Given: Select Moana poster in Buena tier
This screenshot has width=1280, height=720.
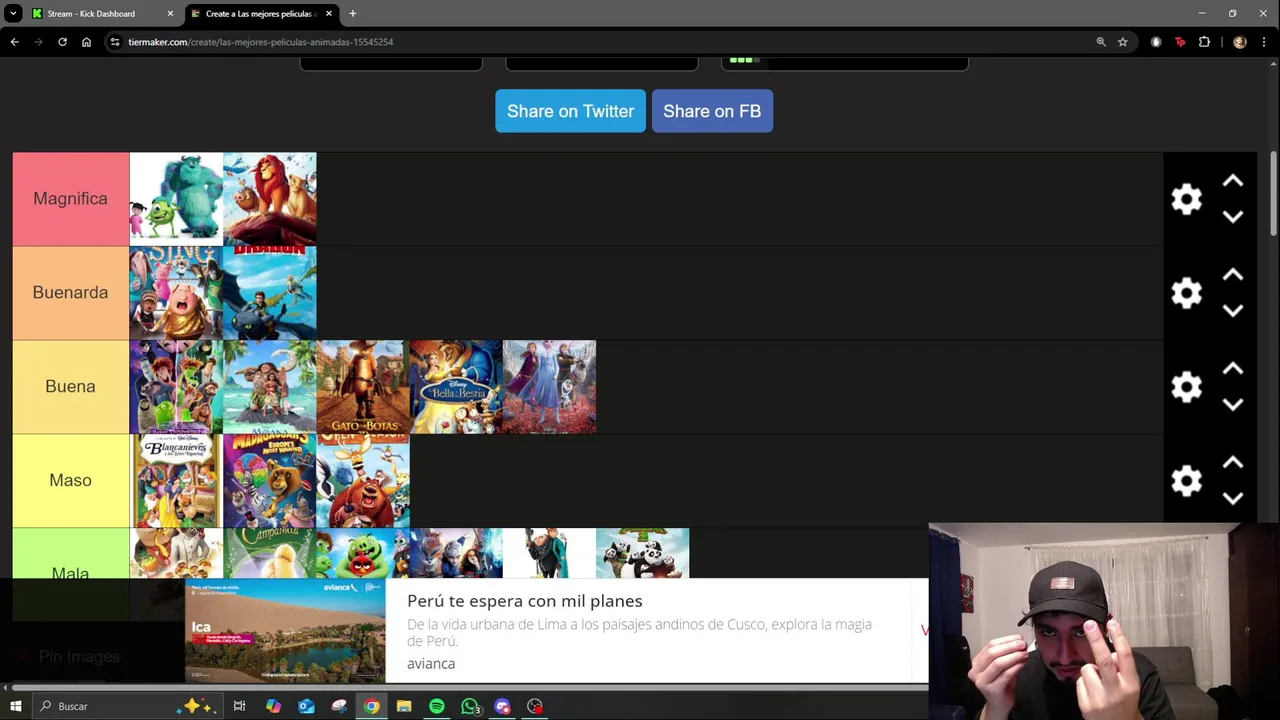Looking at the screenshot, I should [x=269, y=387].
